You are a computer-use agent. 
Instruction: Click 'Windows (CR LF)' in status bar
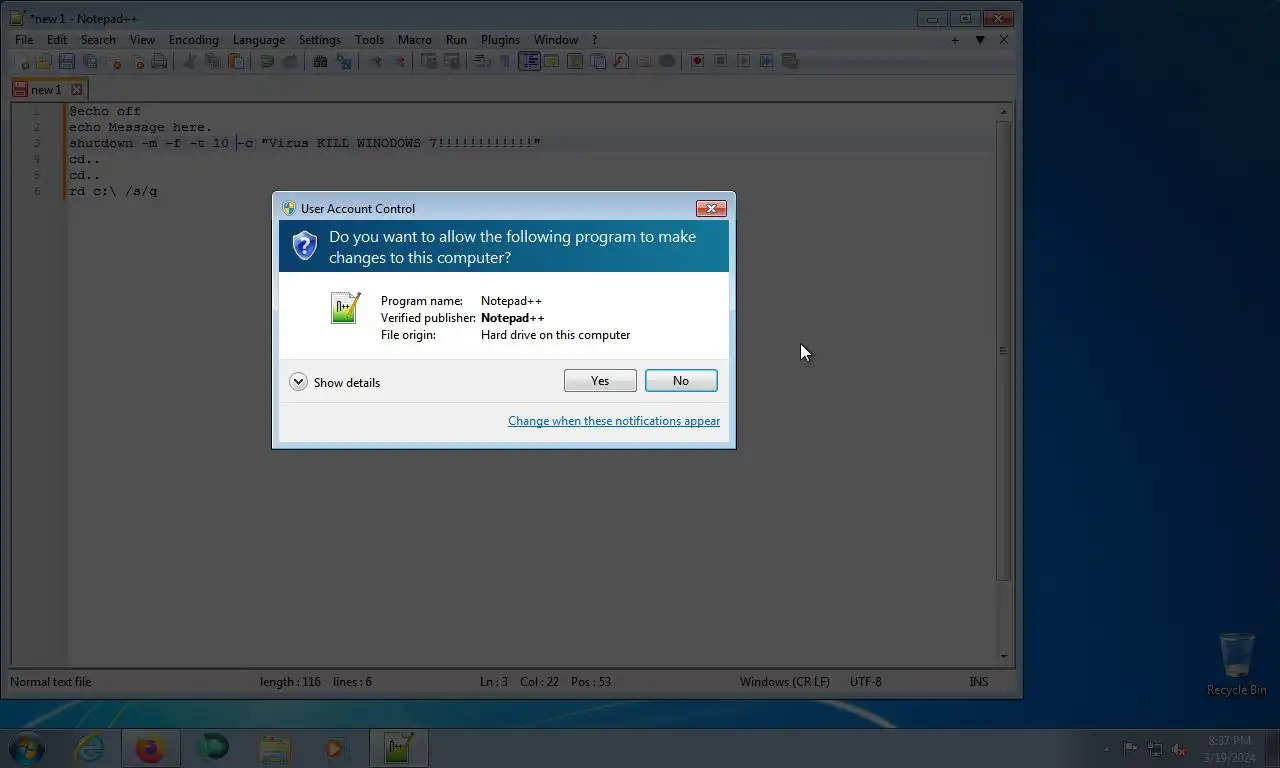pos(785,682)
